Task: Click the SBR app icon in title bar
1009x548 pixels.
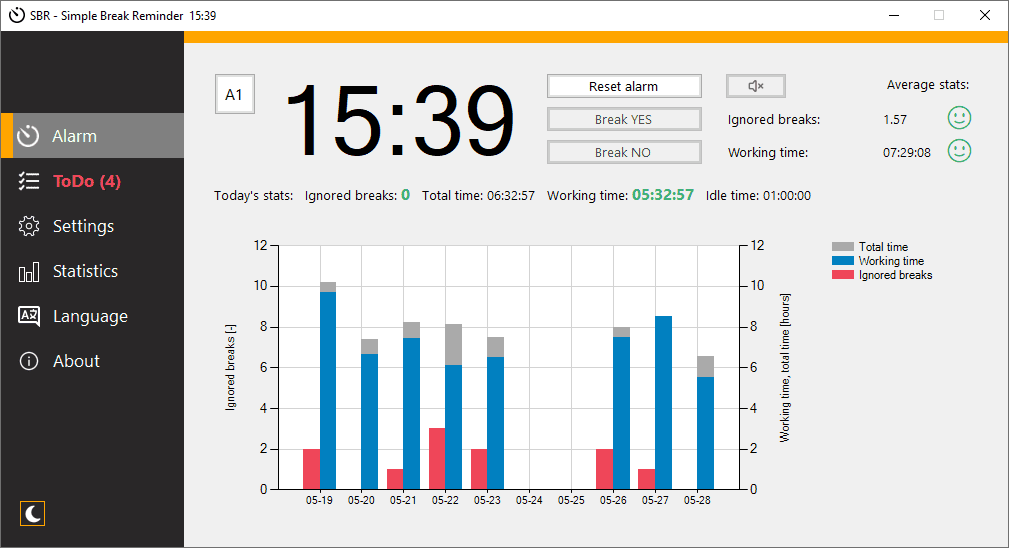Action: [x=17, y=15]
